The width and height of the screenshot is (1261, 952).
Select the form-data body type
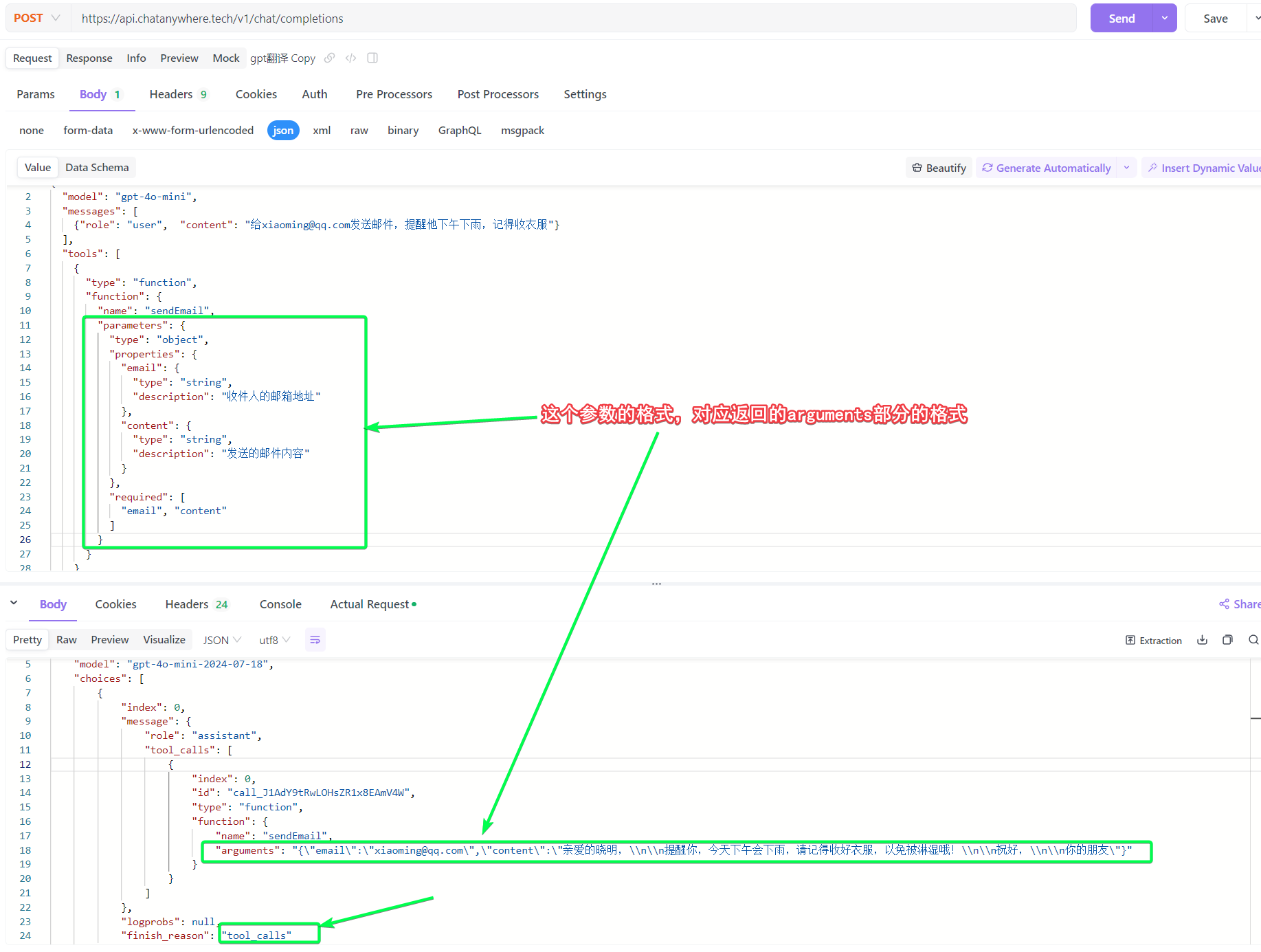coord(88,131)
